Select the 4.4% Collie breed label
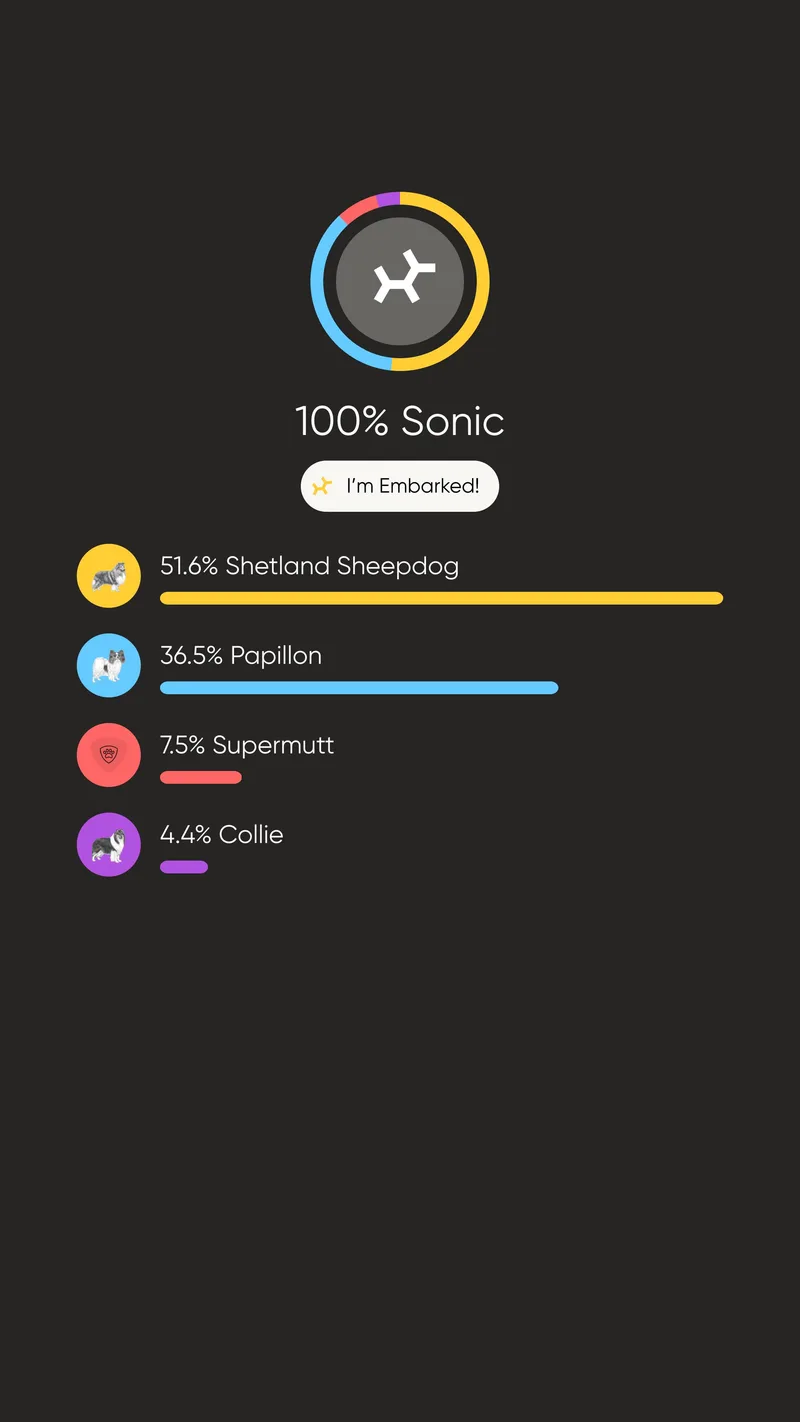Screen dimensions: 800x1422 (222, 835)
